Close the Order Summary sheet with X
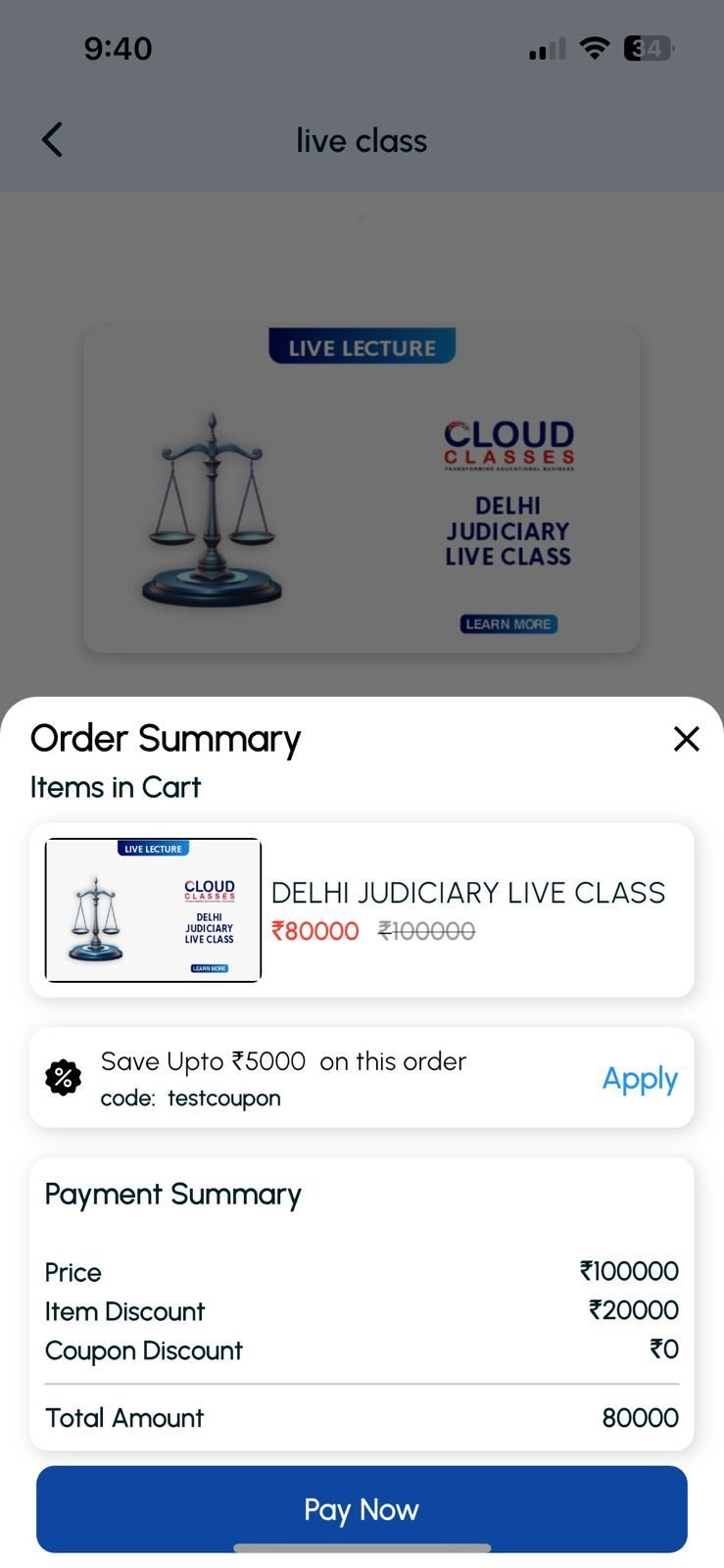Viewport: 724px width, 1568px height. 687,739
